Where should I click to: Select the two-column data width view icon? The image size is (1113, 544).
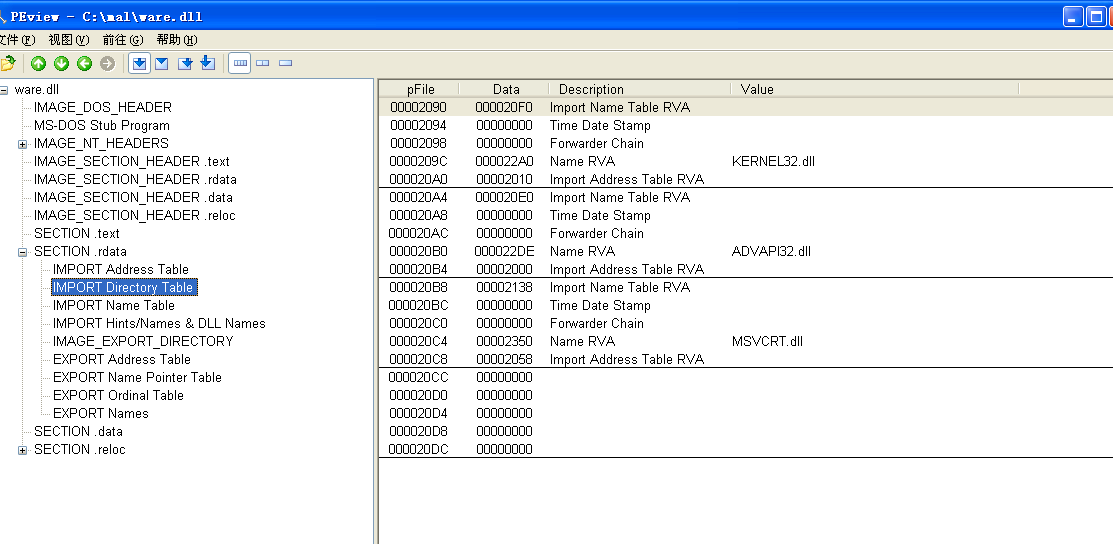point(263,63)
